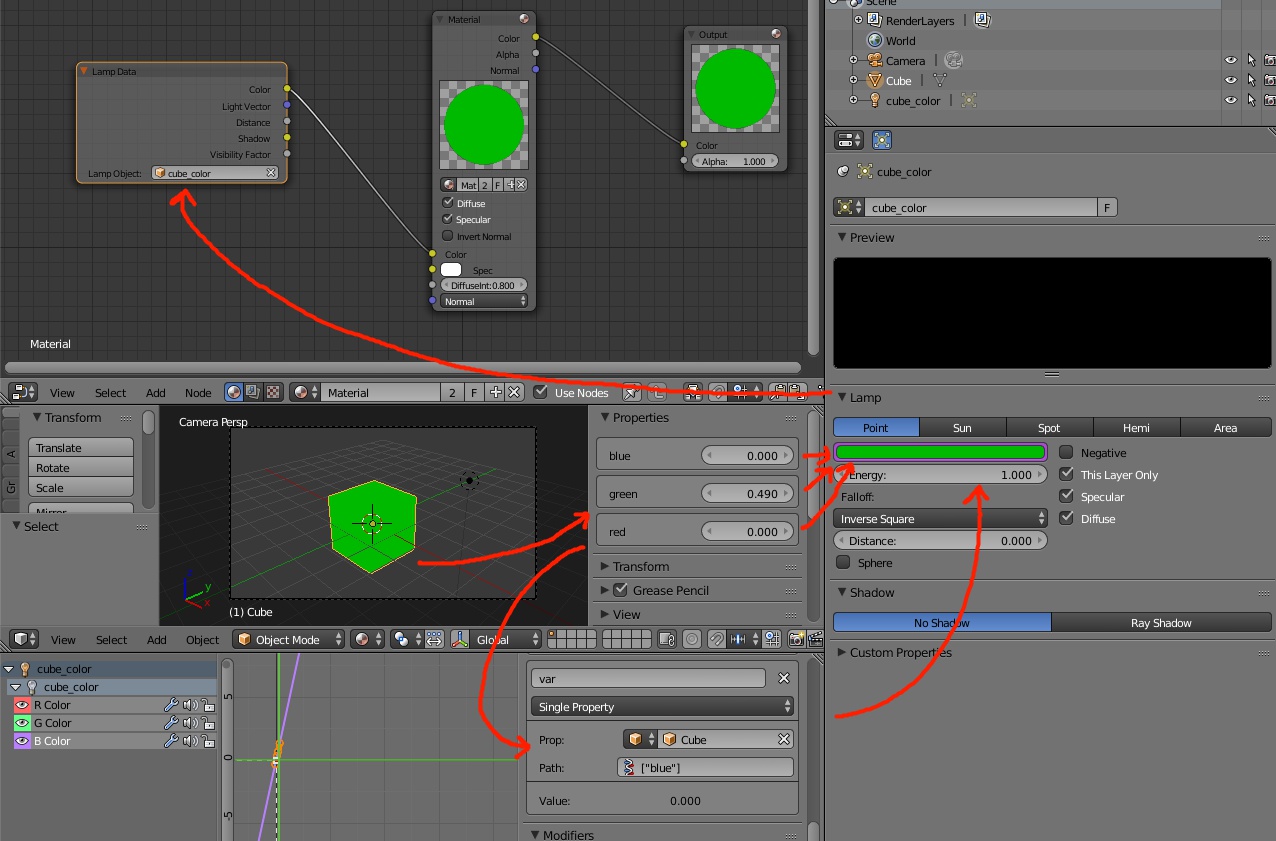
Task: Open the Inverse Square falloff dropdown
Action: coord(940,519)
